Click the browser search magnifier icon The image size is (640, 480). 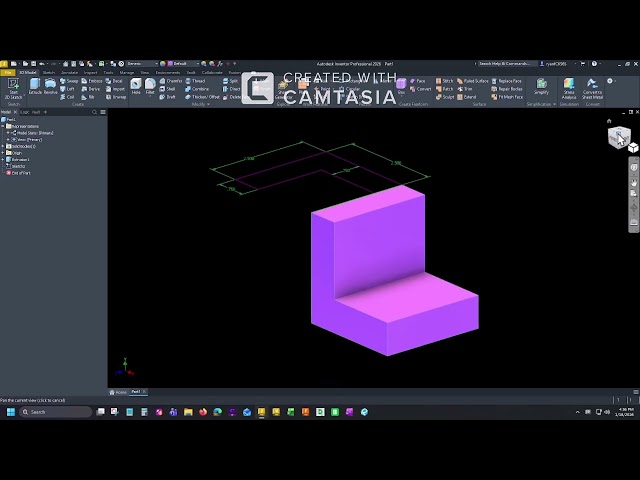coord(95,112)
